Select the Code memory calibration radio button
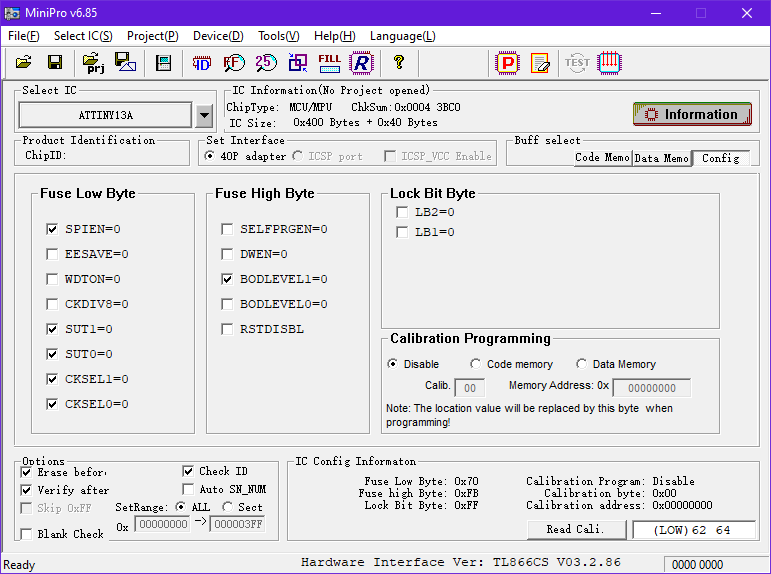 tap(476, 364)
